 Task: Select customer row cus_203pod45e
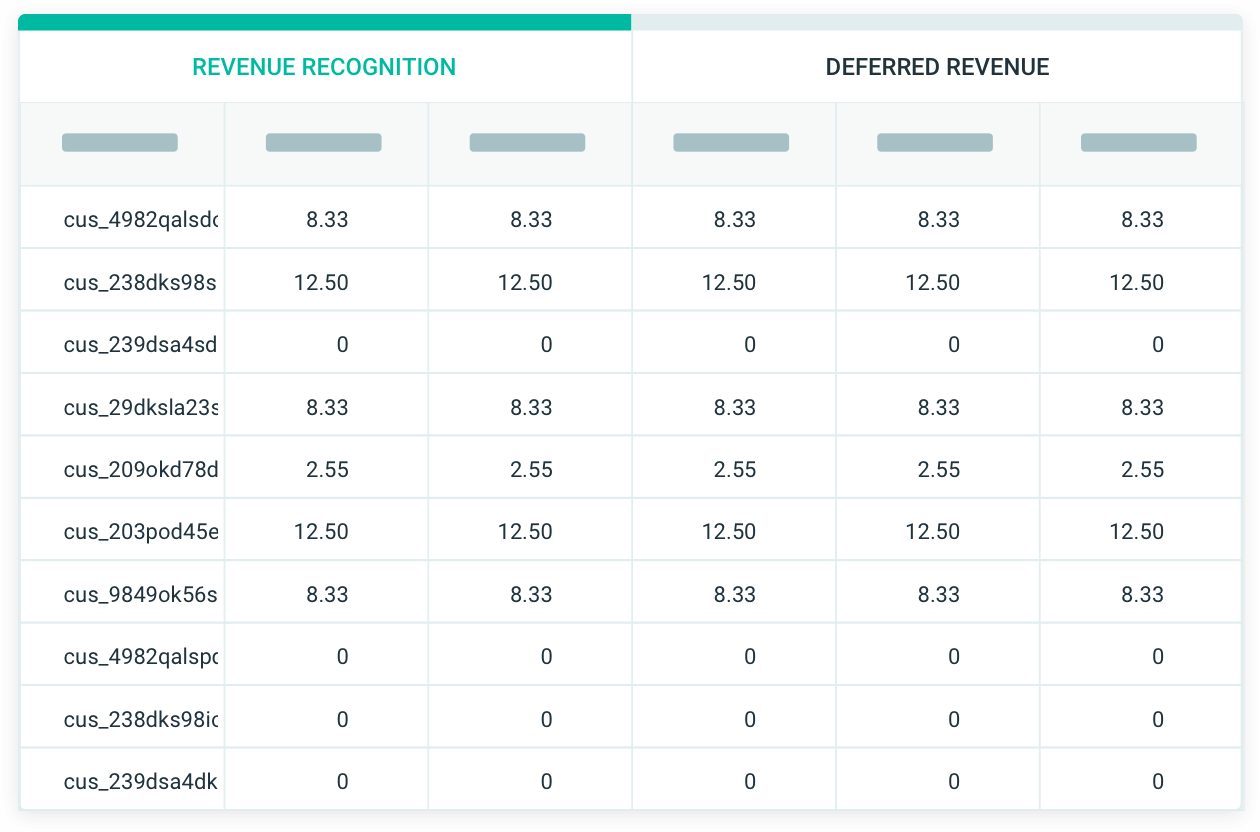click(120, 530)
